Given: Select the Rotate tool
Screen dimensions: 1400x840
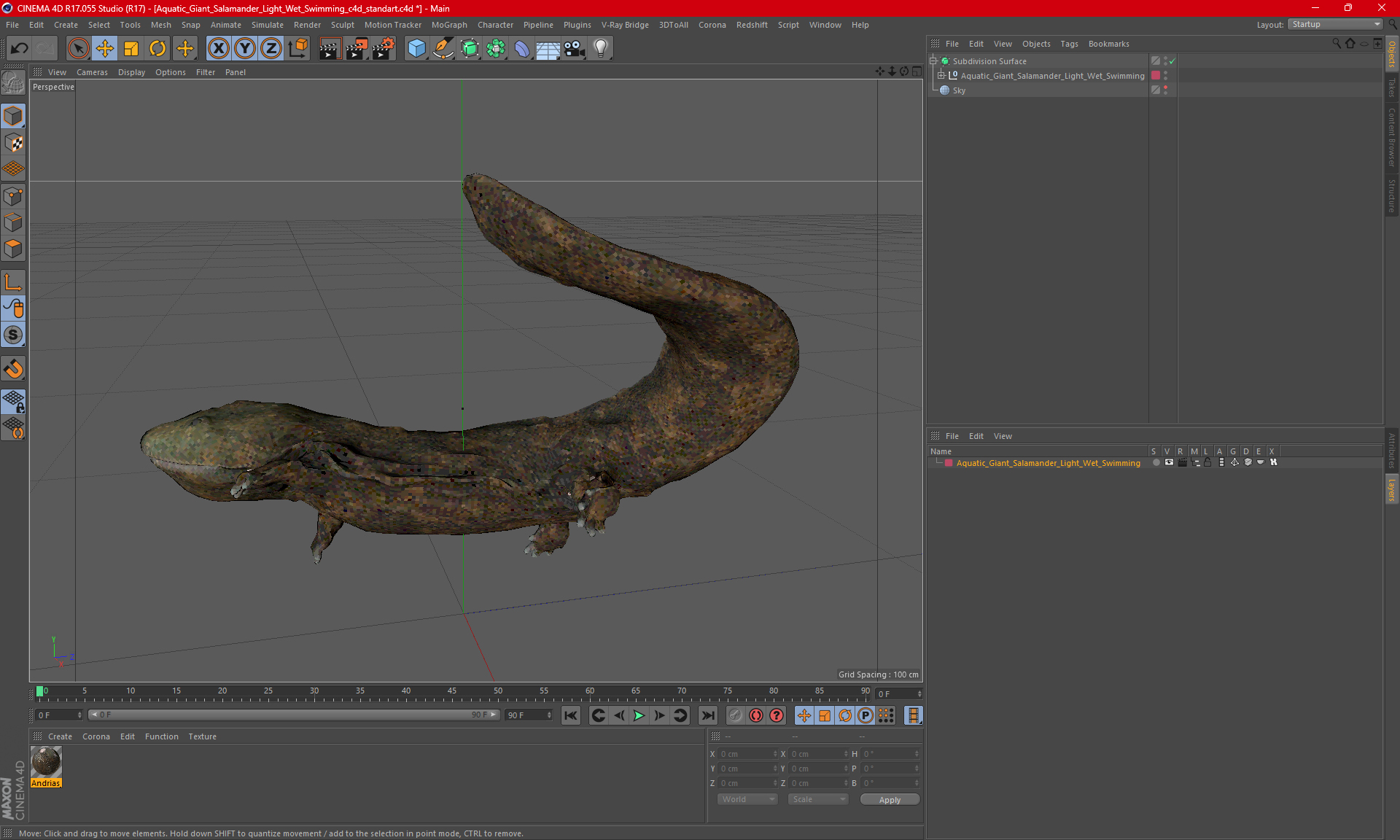Looking at the screenshot, I should [157, 49].
